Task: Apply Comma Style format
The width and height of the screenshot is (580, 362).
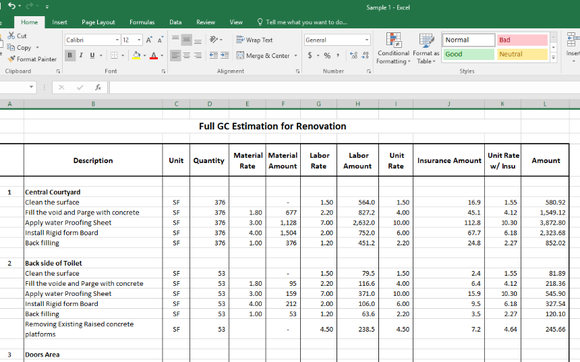Action: 338,55
